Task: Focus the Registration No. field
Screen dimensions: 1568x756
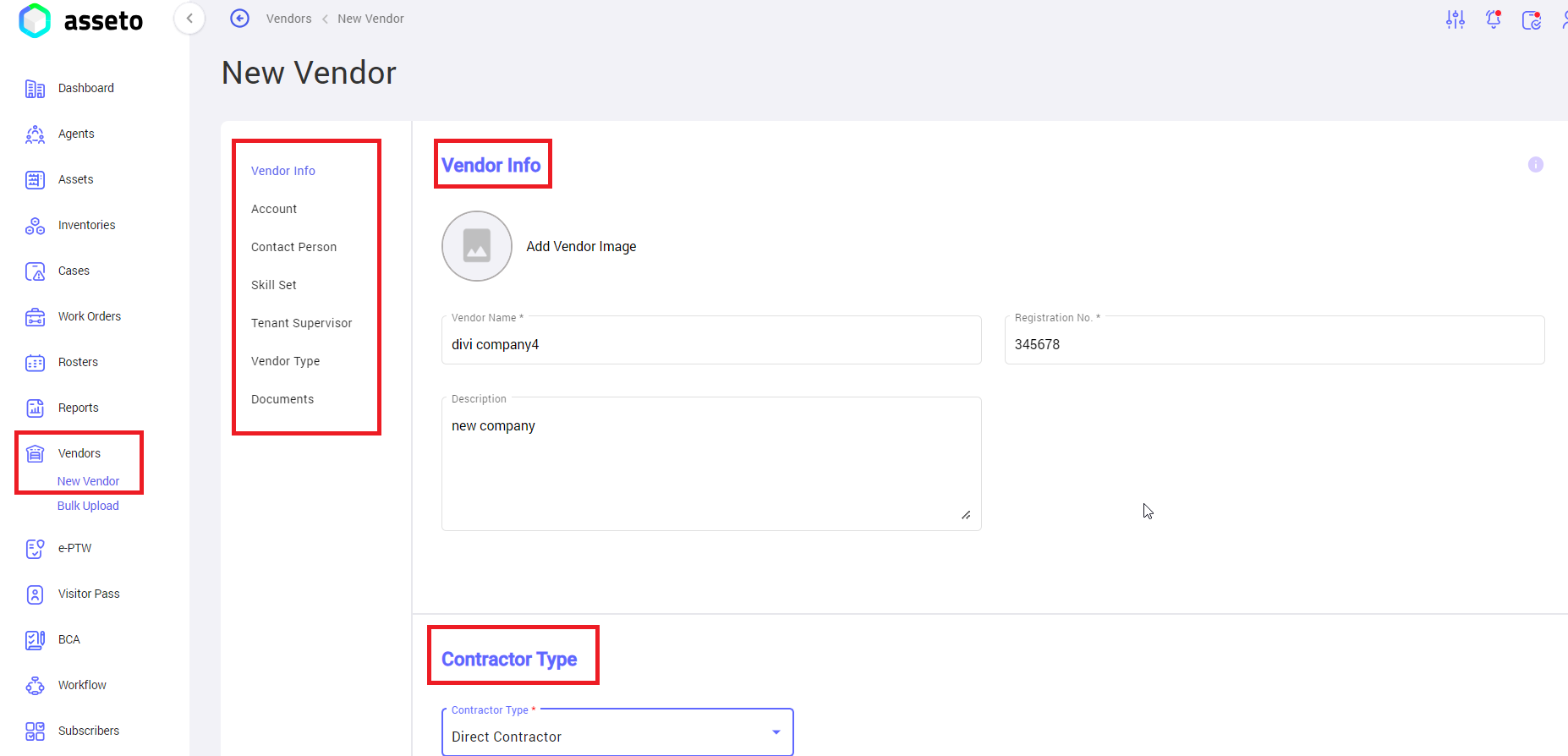Action: coord(1274,344)
